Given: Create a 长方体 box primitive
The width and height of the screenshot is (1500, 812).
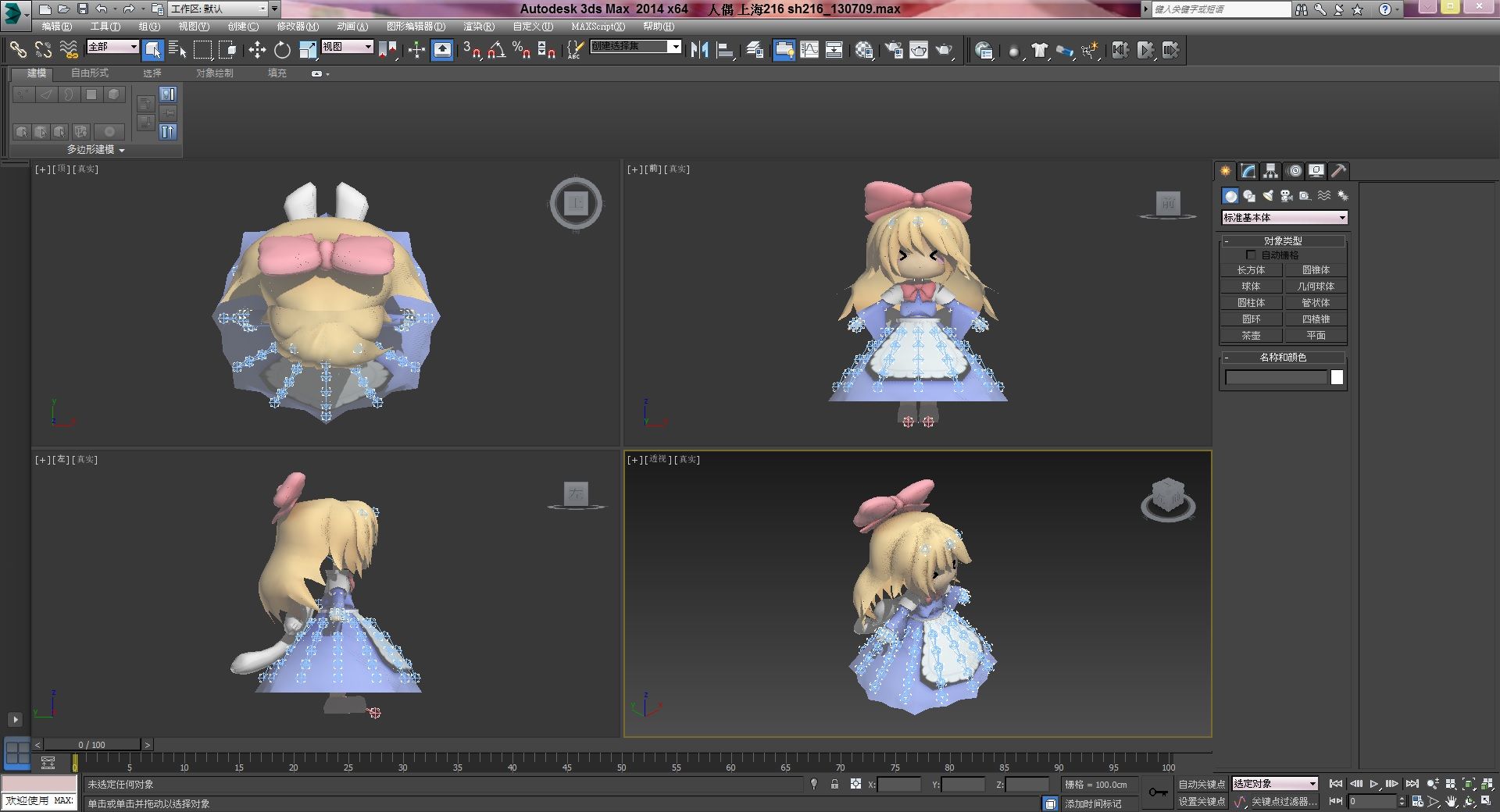Looking at the screenshot, I should point(1251,270).
